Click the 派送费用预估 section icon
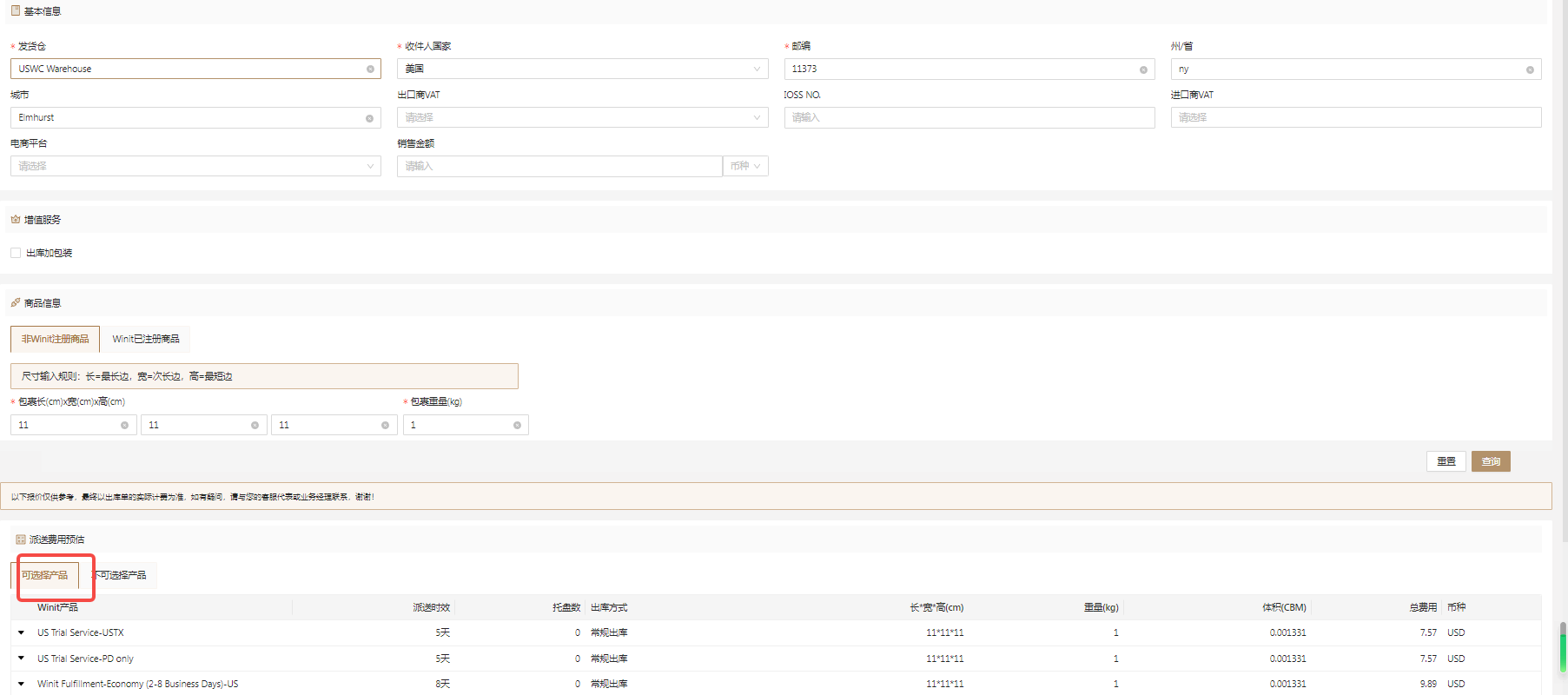Viewport: 1568px width, 695px height. tap(21, 539)
